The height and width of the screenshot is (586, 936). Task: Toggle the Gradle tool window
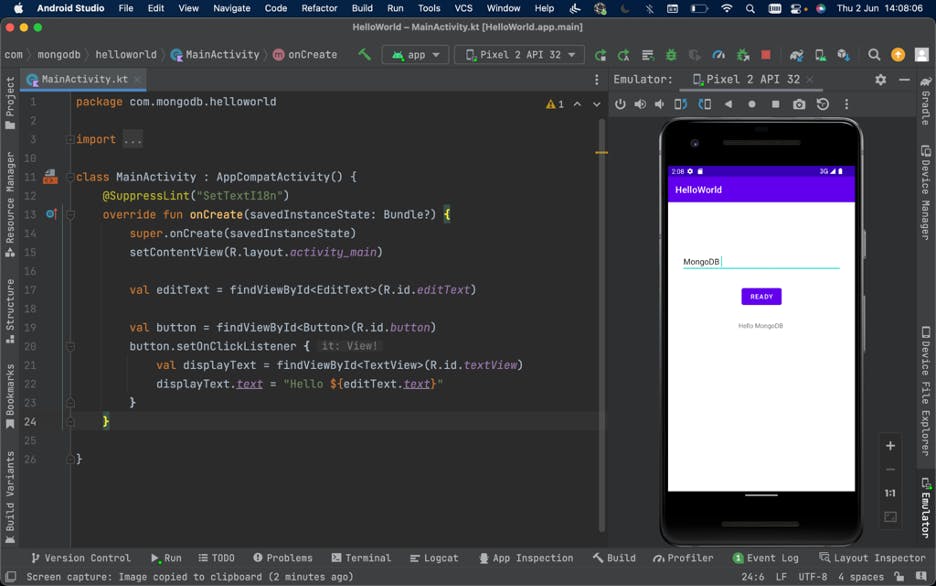(925, 101)
